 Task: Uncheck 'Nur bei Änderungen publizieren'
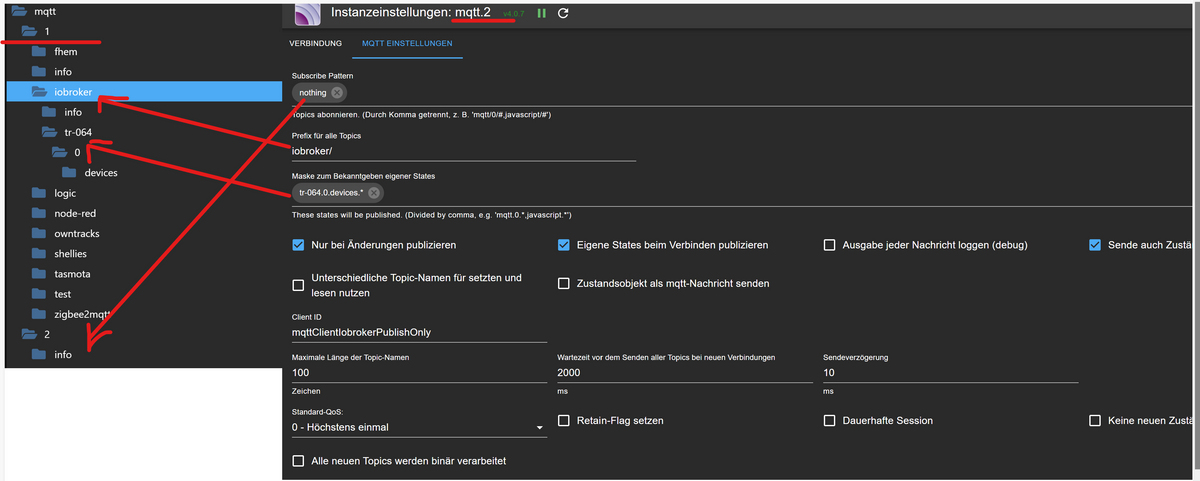click(298, 245)
